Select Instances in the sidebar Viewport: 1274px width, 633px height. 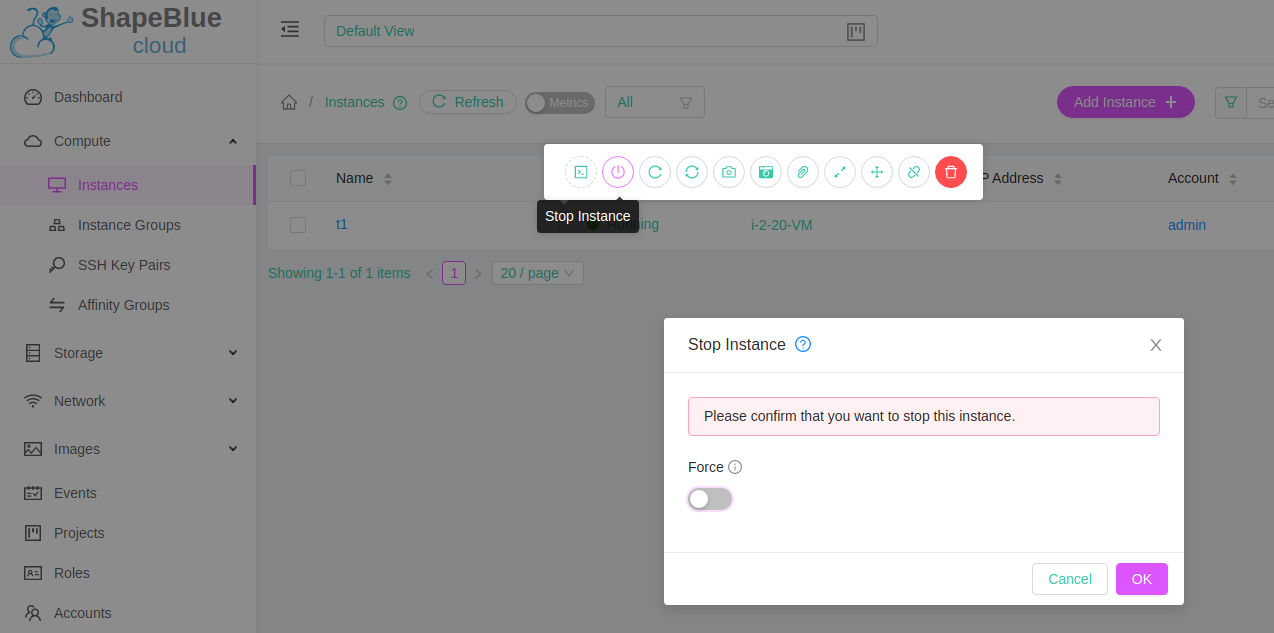point(128,185)
